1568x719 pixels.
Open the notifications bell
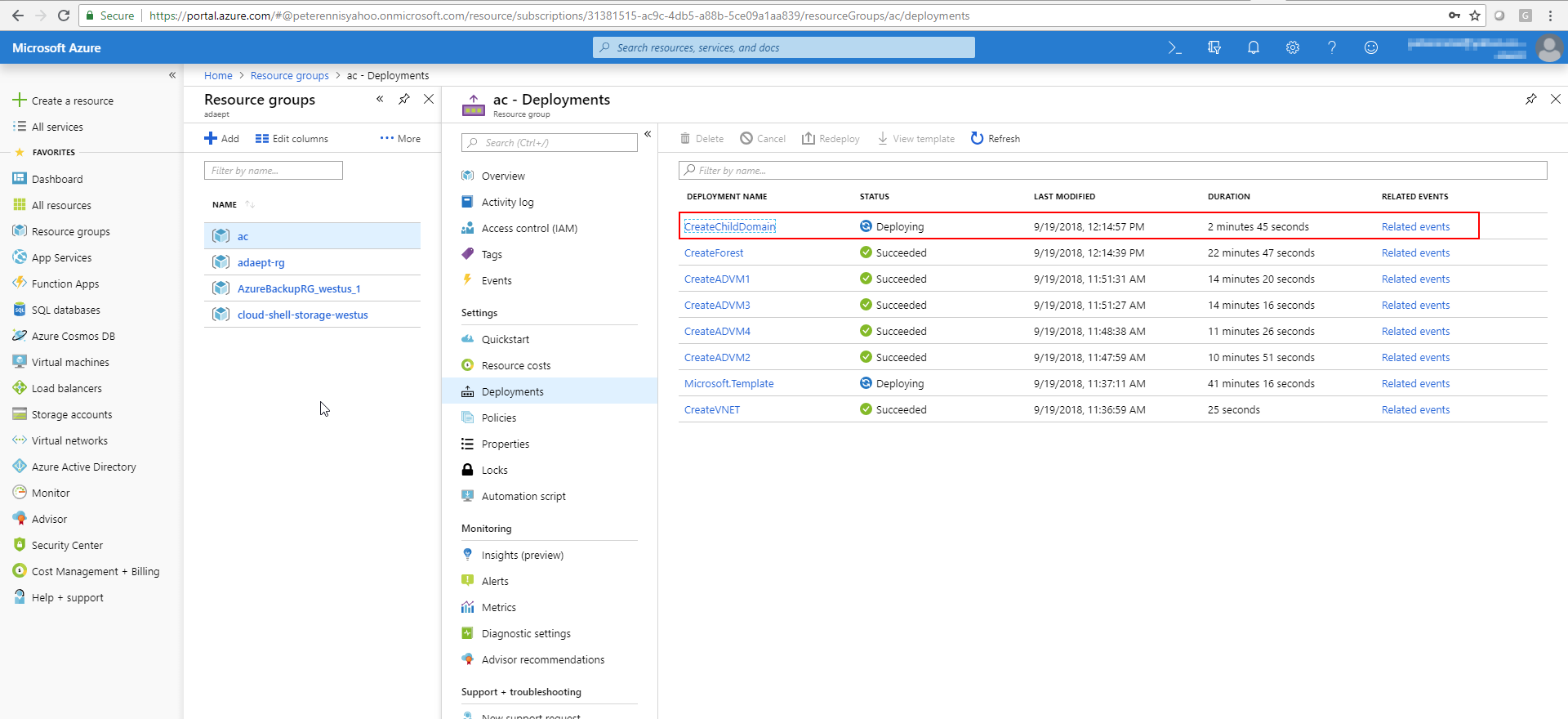click(x=1254, y=47)
